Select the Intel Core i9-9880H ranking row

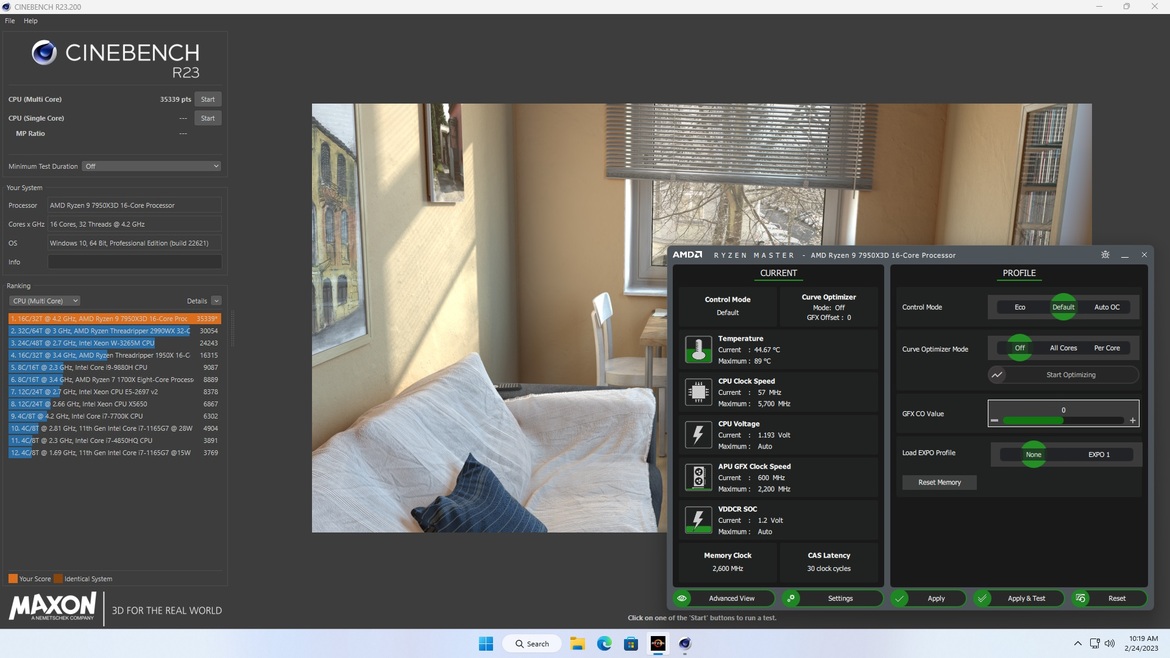[x=114, y=367]
